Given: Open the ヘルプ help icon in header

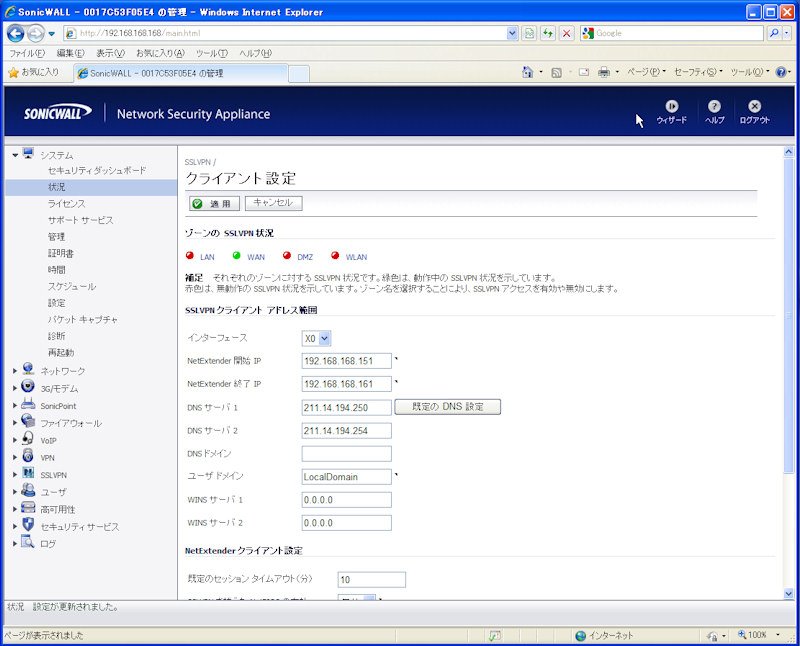Looking at the screenshot, I should tap(714, 106).
